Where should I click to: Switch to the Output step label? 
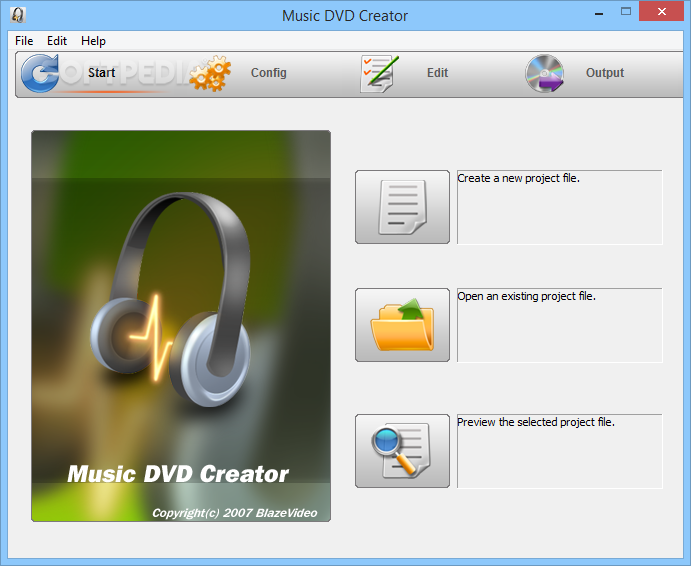(x=605, y=73)
